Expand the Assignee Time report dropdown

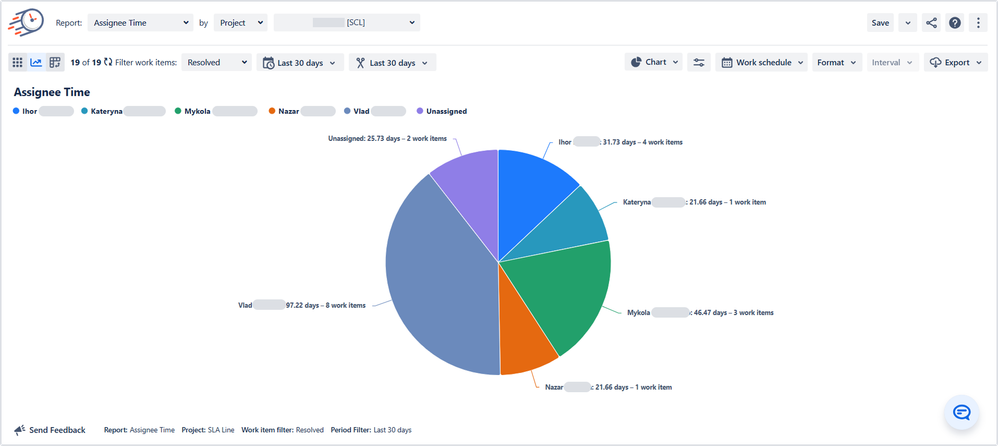pyautogui.click(x=140, y=23)
